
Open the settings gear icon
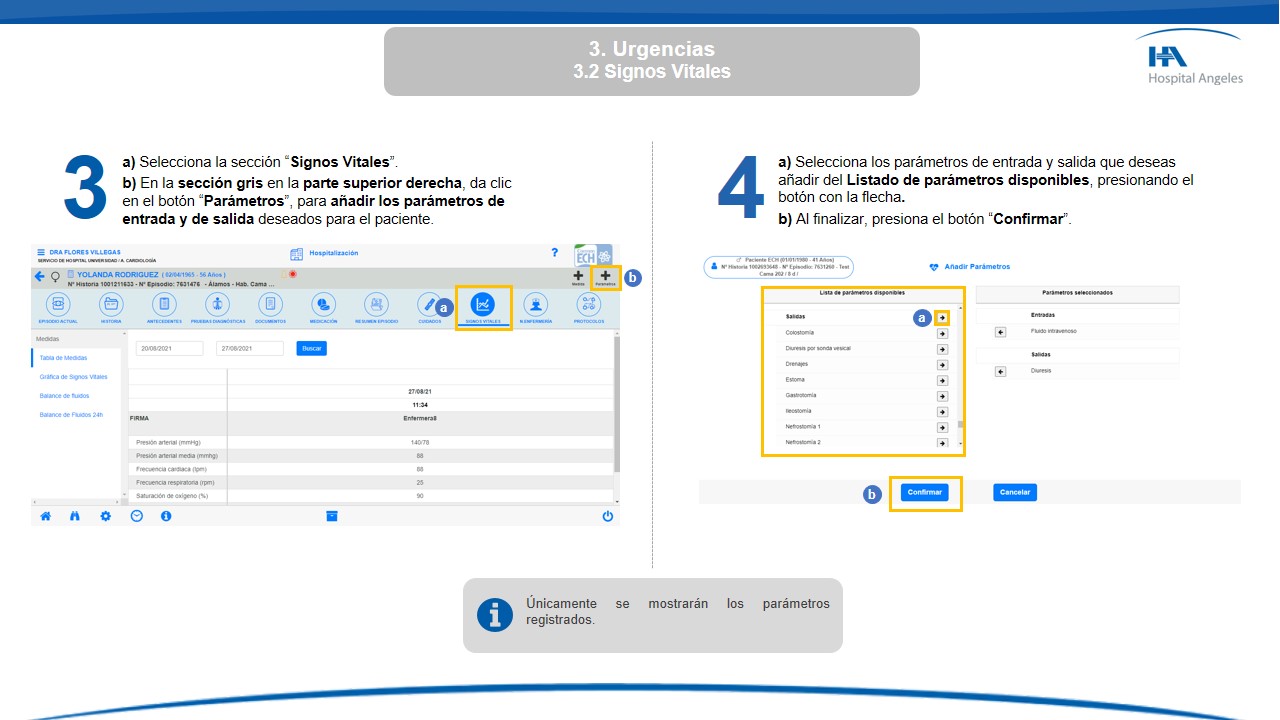pyautogui.click(x=105, y=516)
